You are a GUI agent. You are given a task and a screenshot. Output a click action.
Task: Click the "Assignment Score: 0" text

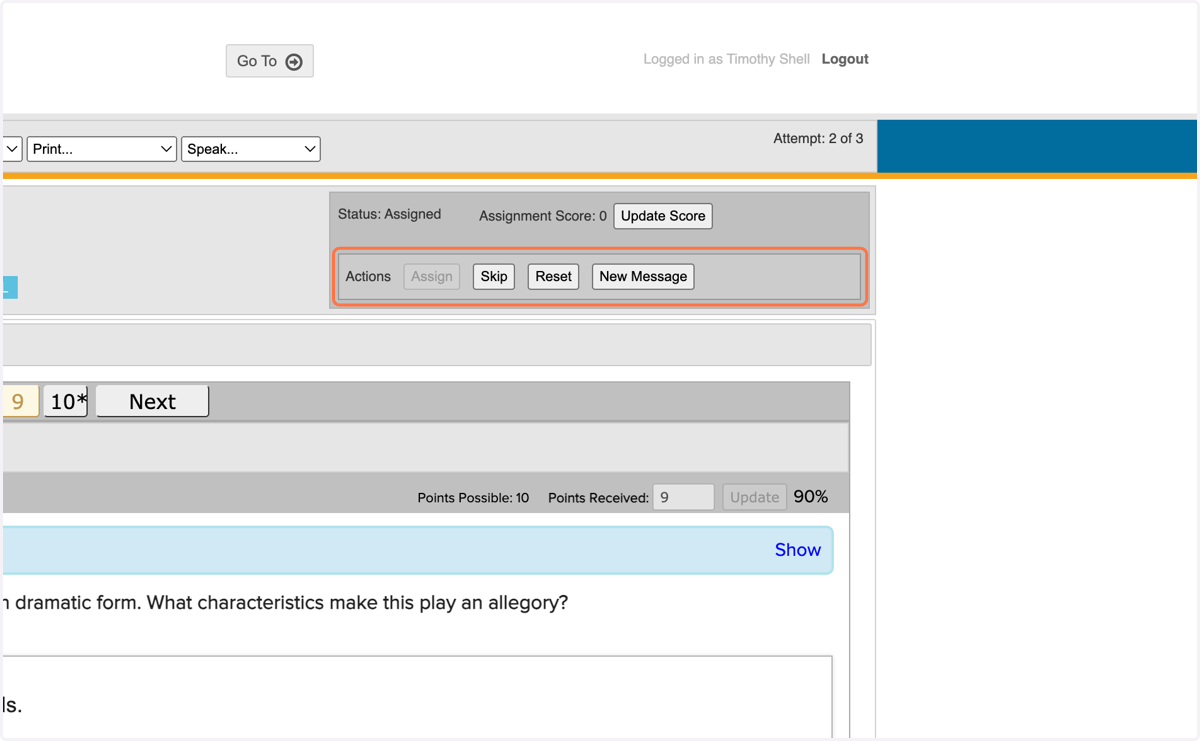pyautogui.click(x=543, y=216)
